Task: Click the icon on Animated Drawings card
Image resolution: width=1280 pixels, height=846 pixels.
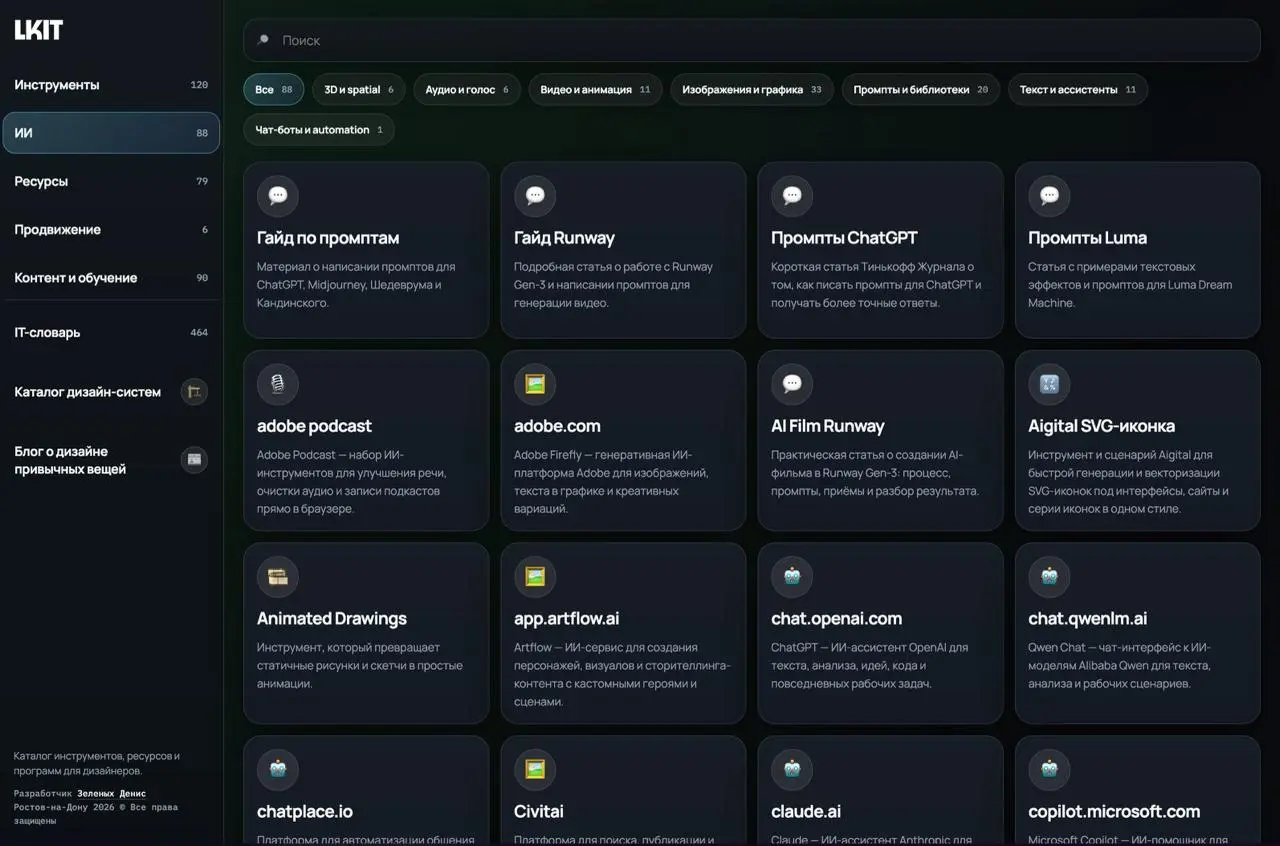Action: (x=278, y=577)
